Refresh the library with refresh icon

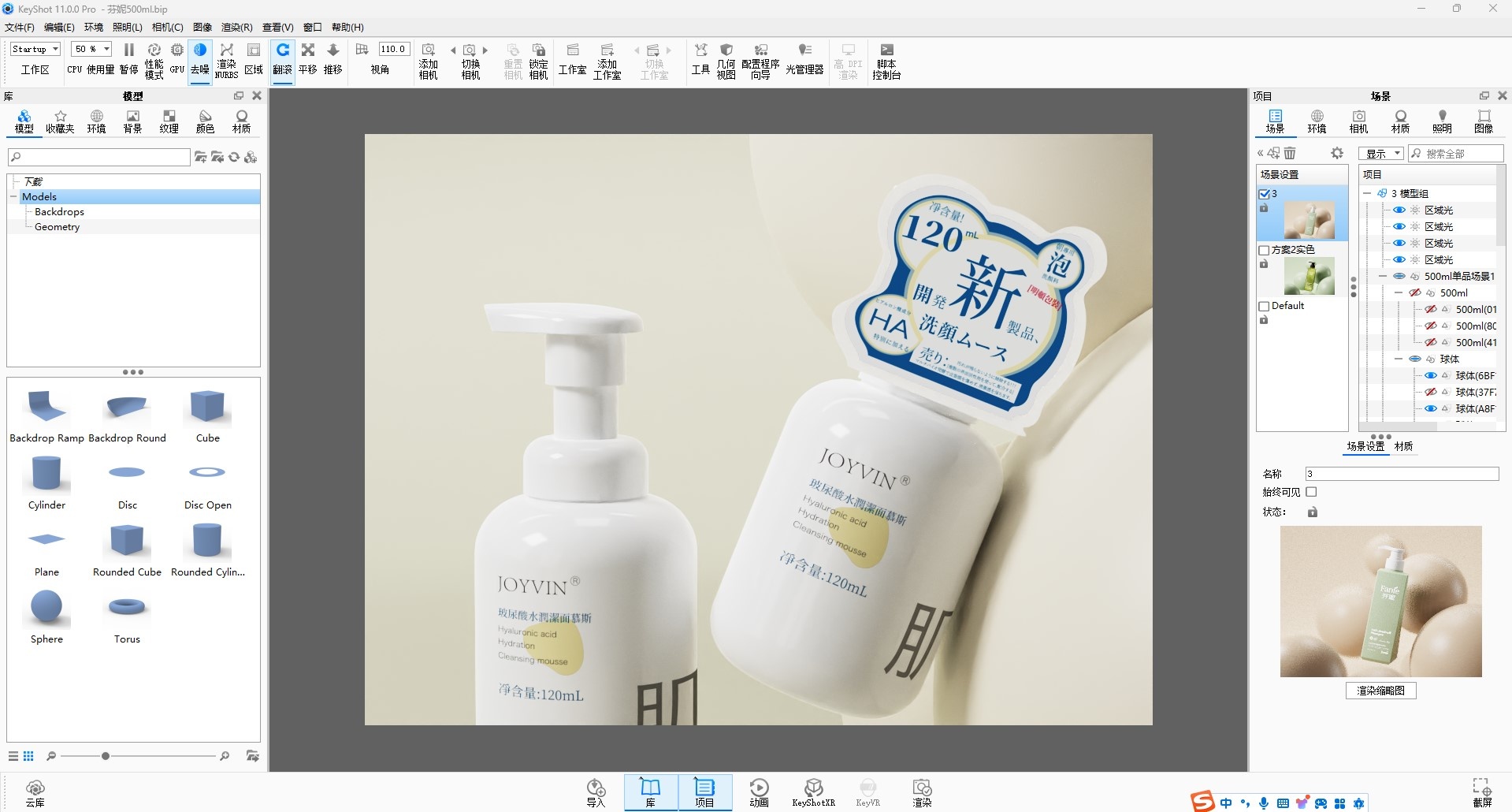pyautogui.click(x=234, y=158)
